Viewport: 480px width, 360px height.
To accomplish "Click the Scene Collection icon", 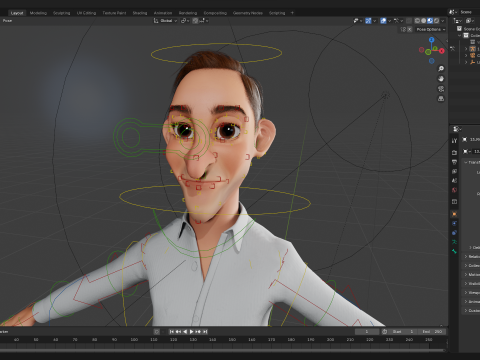I will click(x=459, y=29).
